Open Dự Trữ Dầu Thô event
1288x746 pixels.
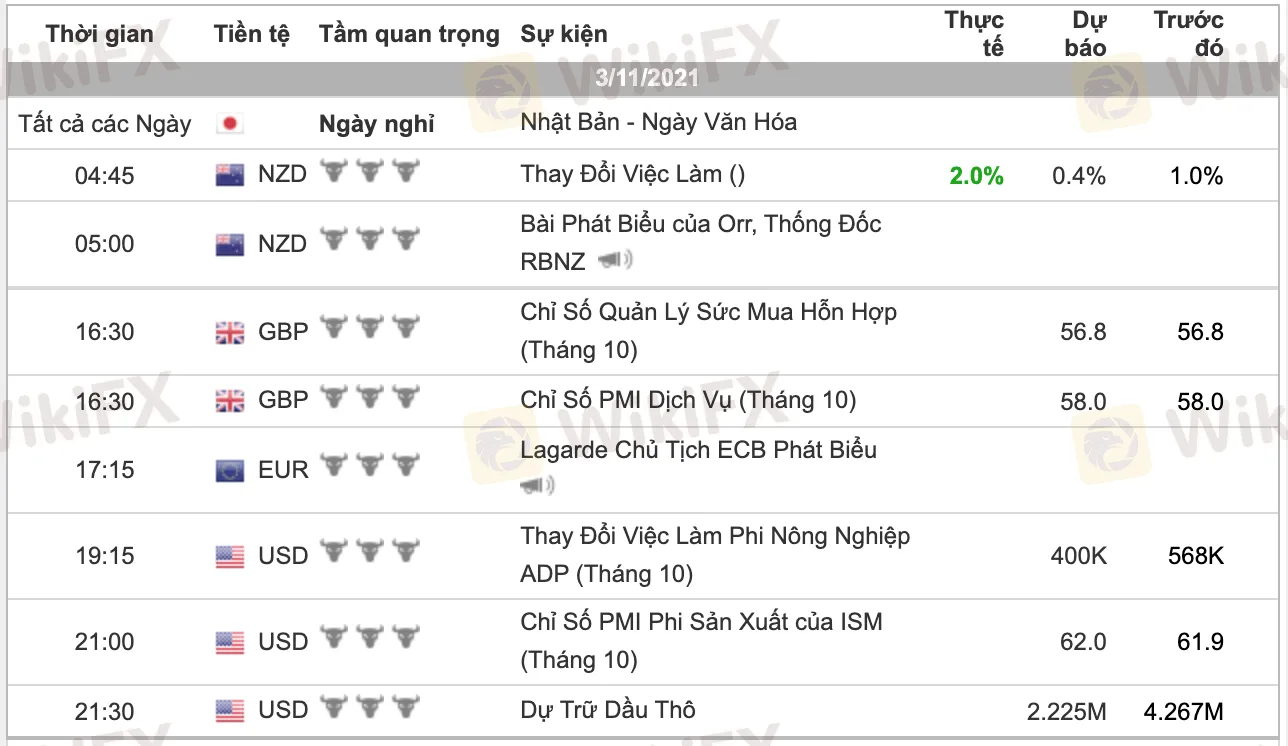coord(608,710)
